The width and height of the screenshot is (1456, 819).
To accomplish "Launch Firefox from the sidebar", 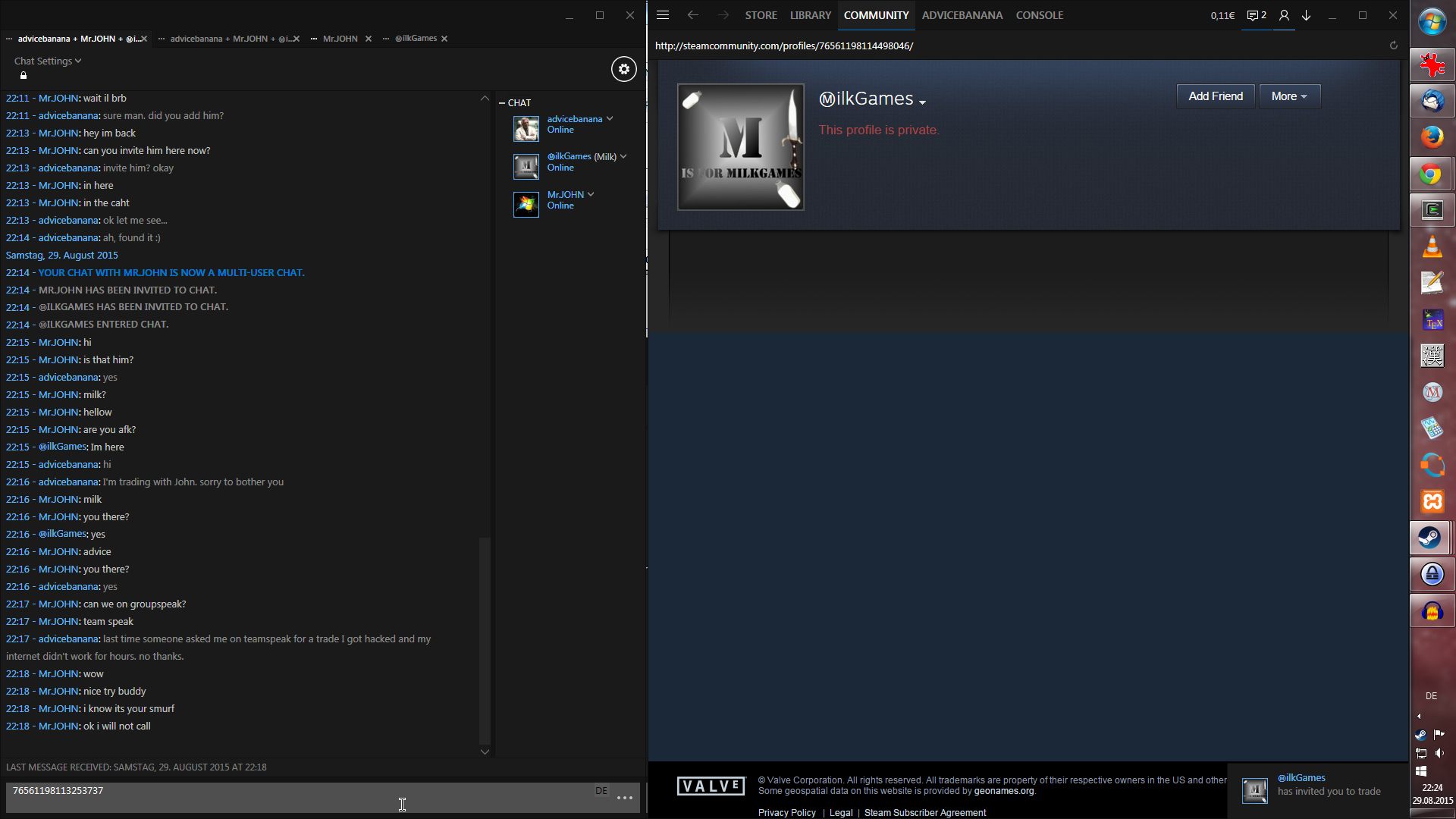I will click(1432, 137).
